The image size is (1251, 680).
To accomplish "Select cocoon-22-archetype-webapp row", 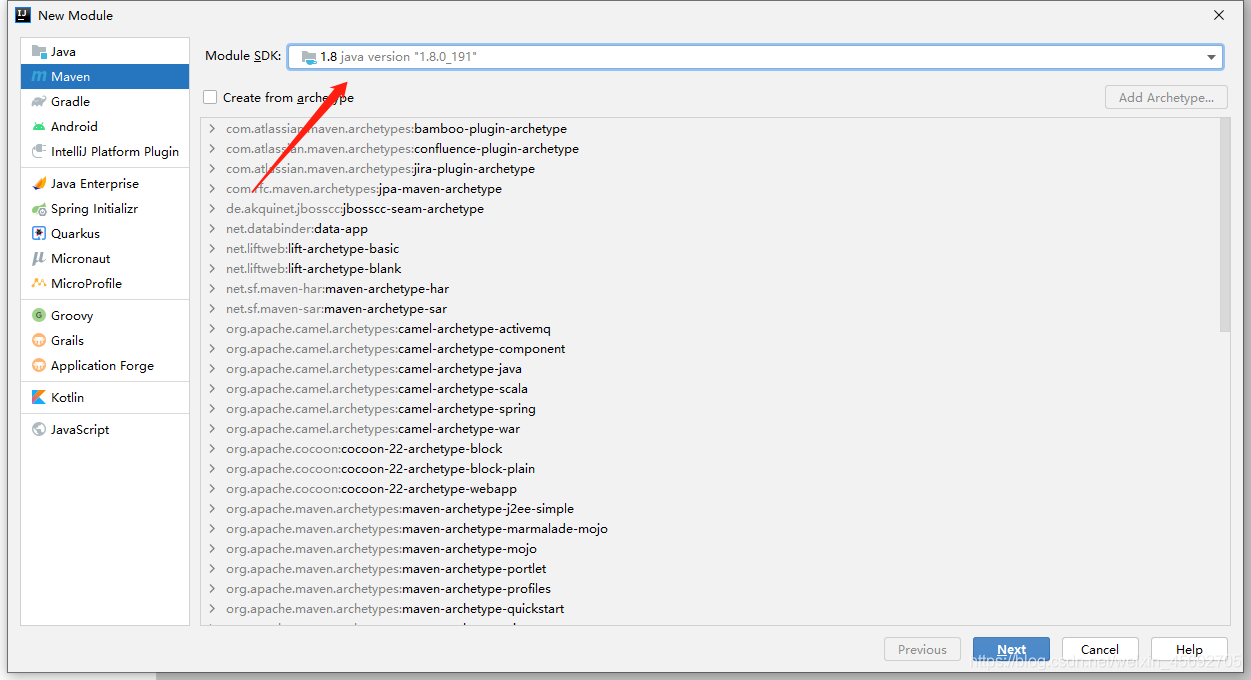I will coord(715,489).
